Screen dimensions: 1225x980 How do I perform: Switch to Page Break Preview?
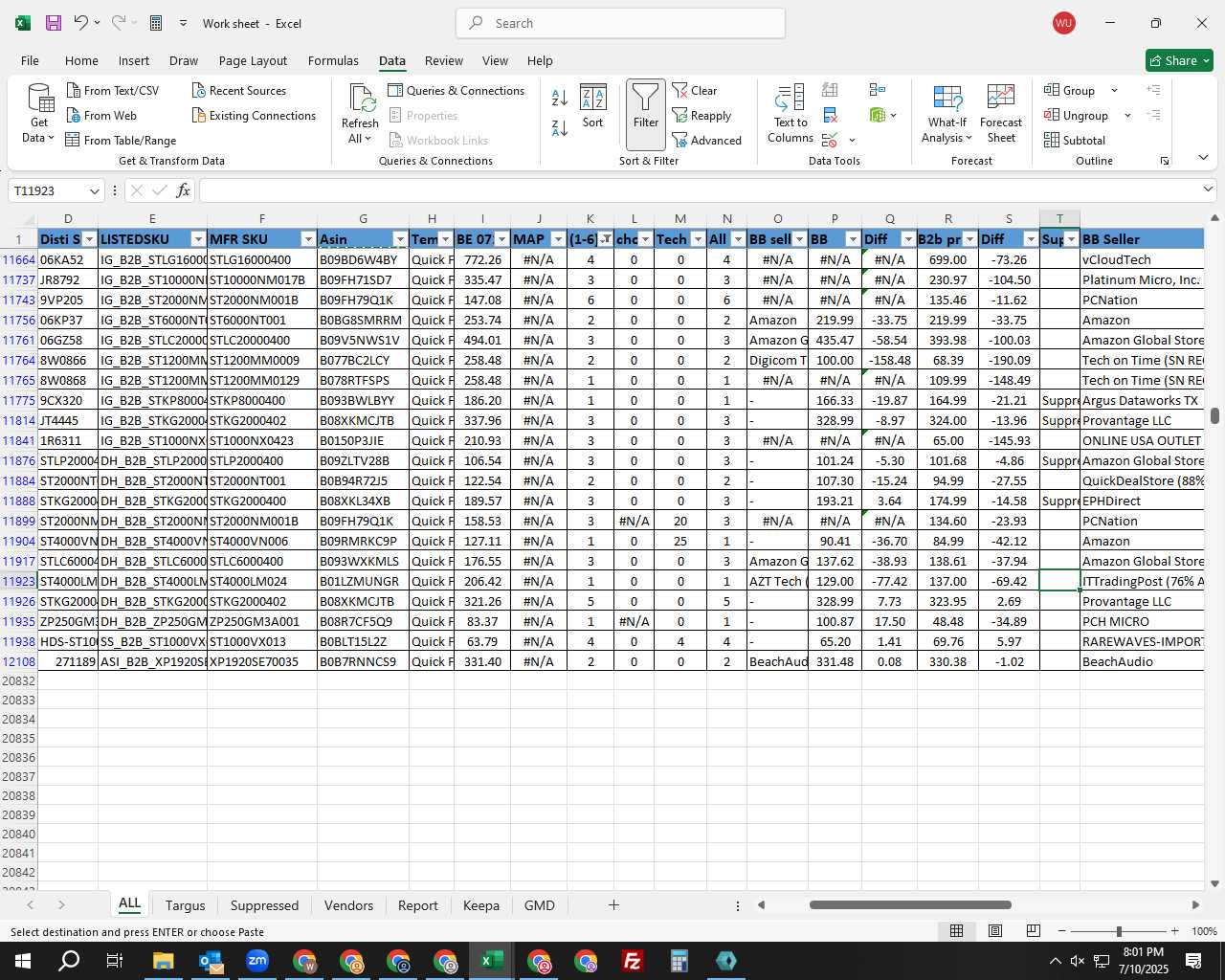click(1034, 931)
